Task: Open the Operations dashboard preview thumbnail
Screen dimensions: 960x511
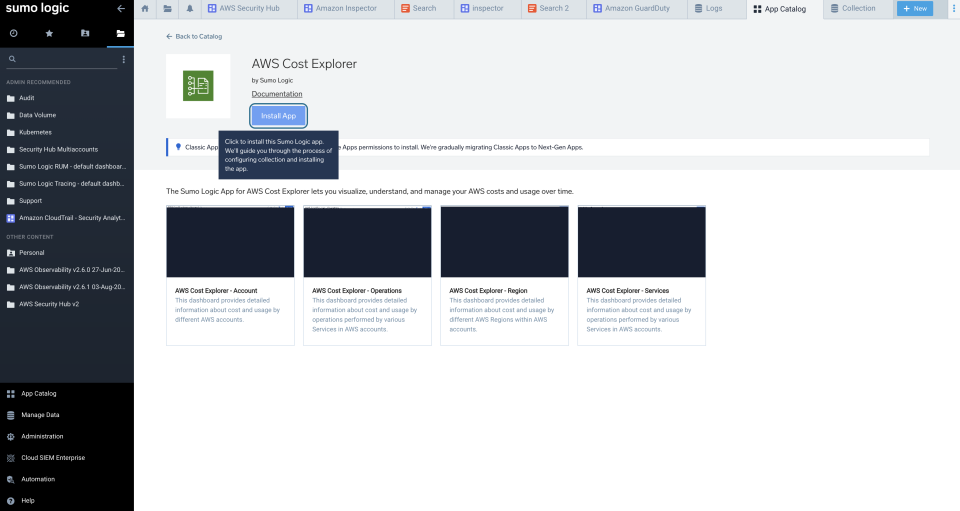Action: click(367, 242)
